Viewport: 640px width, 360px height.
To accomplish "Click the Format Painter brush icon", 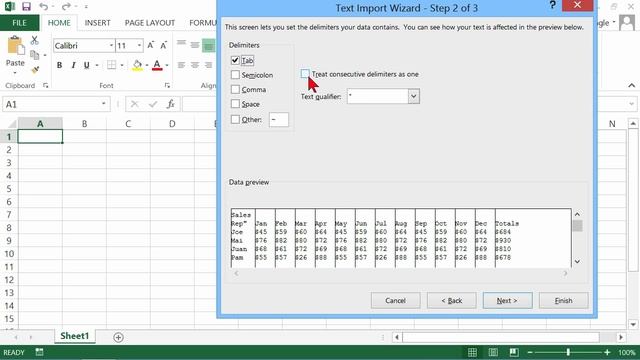I will 35,69.
